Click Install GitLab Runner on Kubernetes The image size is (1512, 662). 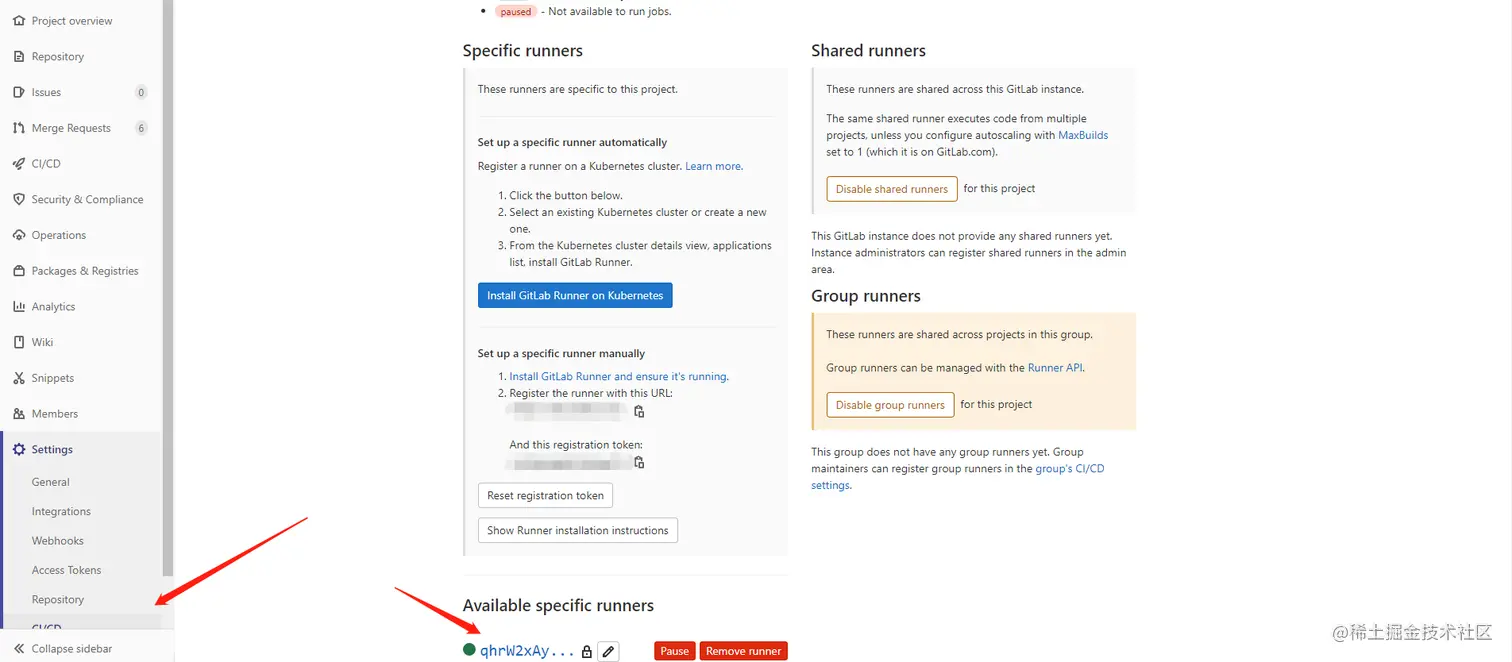click(x=575, y=295)
